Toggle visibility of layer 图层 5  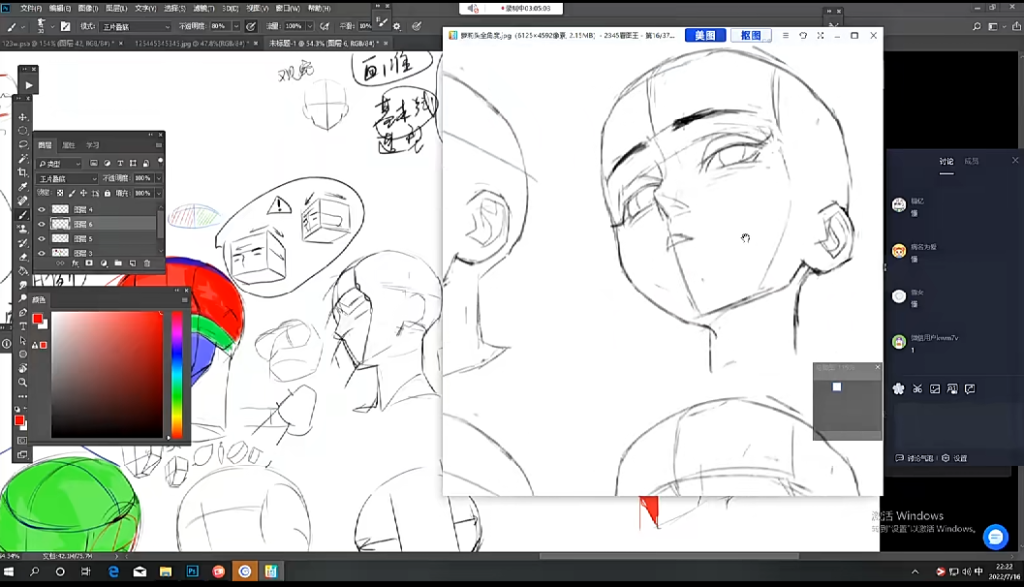click(41, 239)
